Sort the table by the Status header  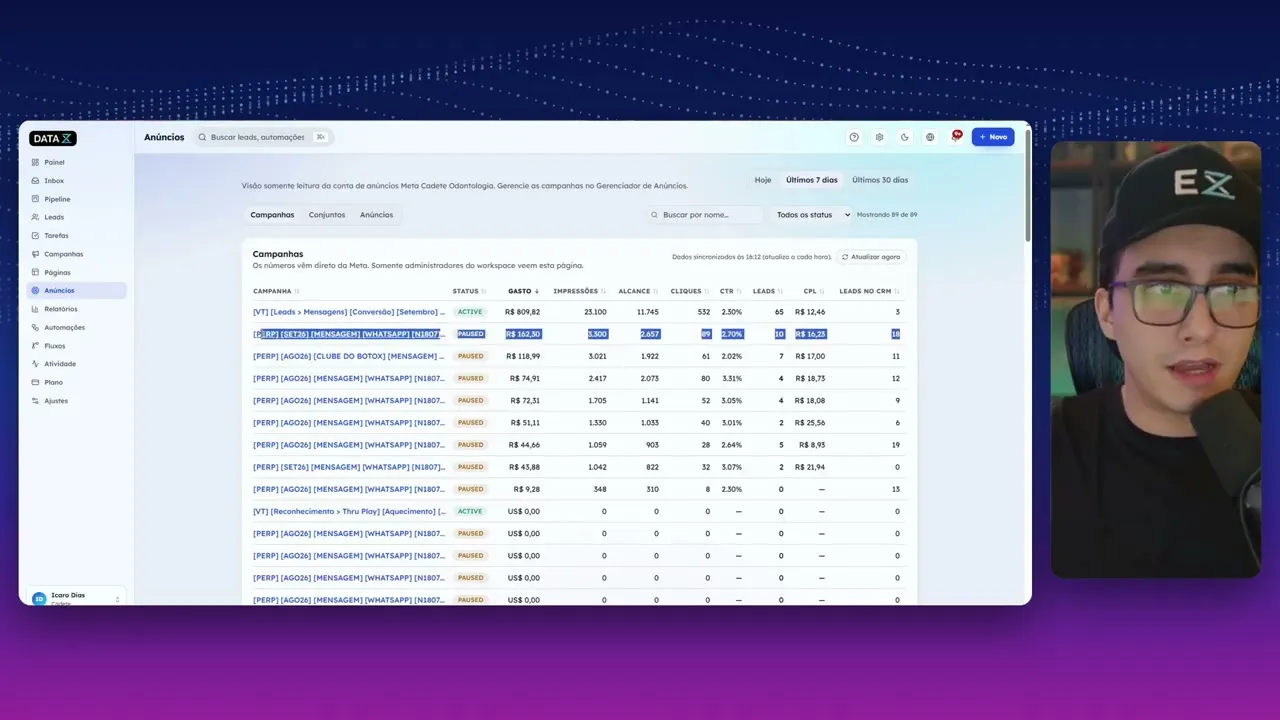tap(469, 291)
